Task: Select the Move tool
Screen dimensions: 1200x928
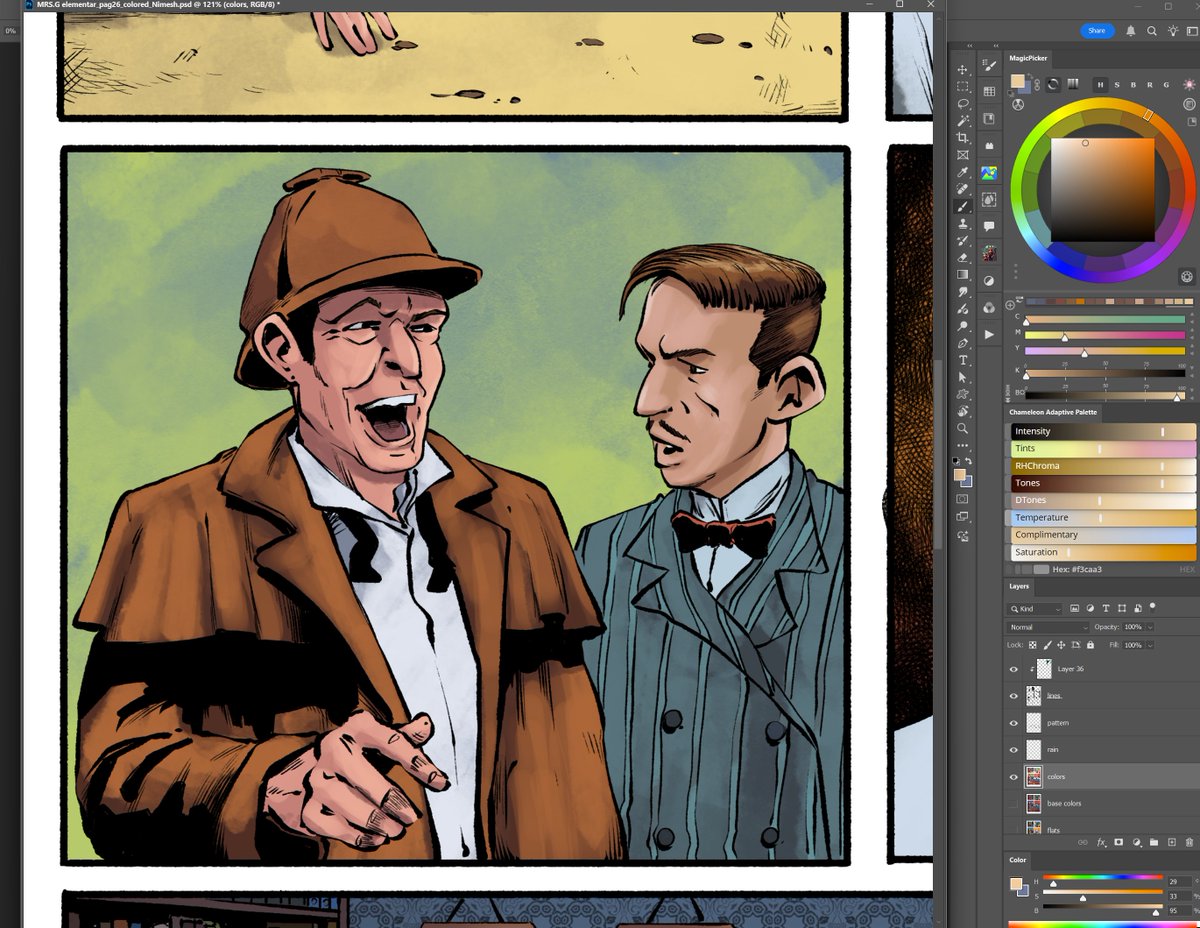Action: click(963, 70)
